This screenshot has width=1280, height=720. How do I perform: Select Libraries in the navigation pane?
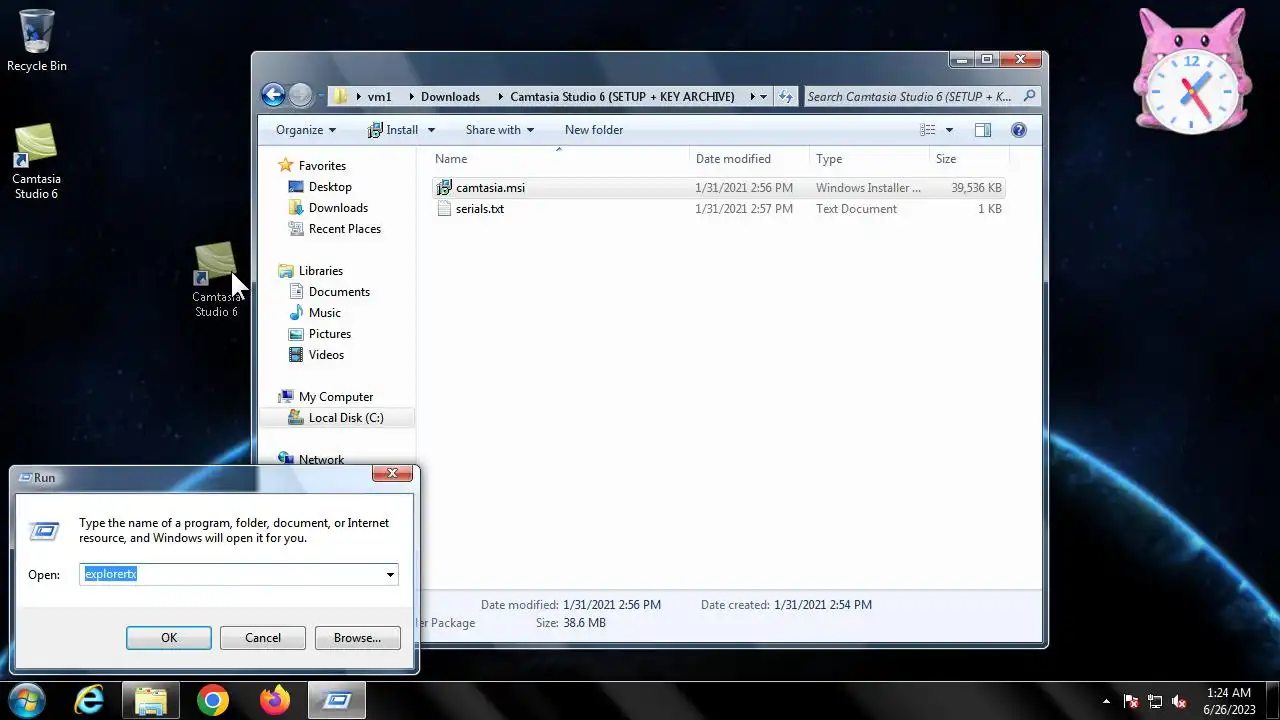pos(320,271)
